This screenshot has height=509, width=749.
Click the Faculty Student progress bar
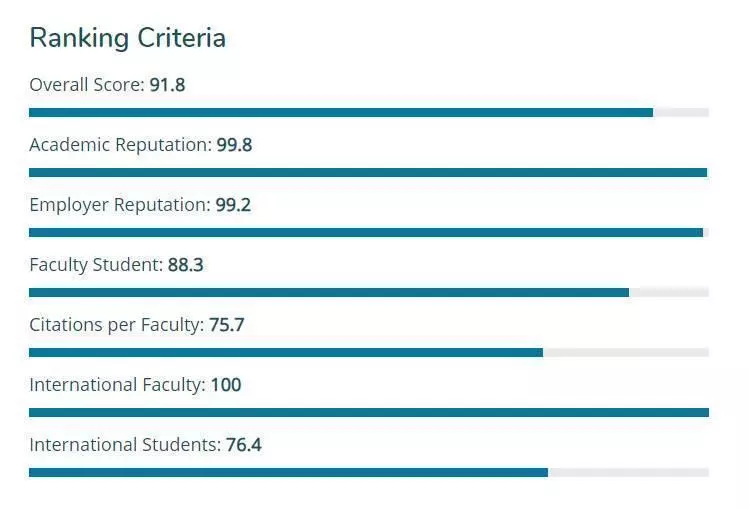click(x=369, y=293)
